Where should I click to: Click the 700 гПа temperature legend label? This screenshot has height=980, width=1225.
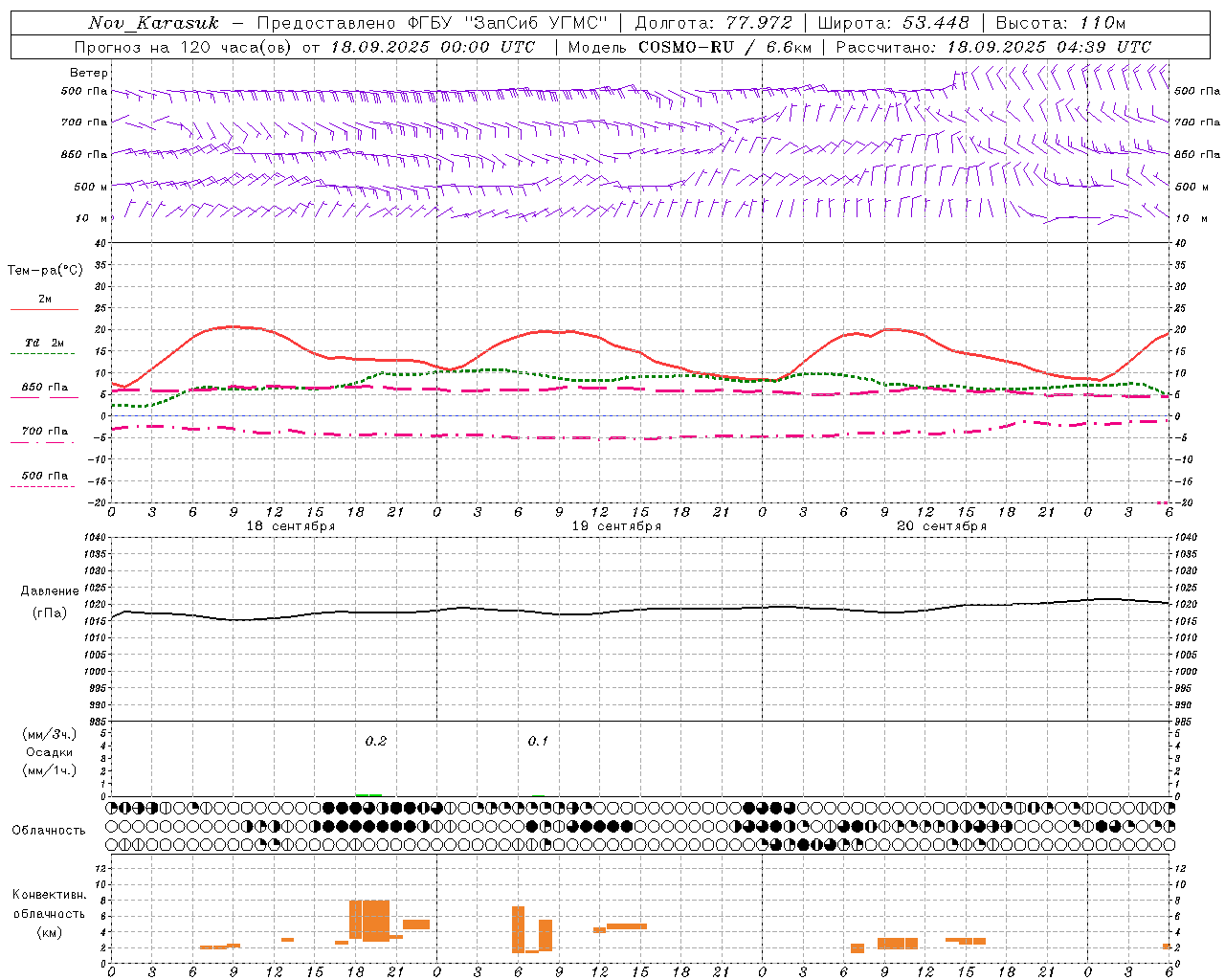point(45,432)
